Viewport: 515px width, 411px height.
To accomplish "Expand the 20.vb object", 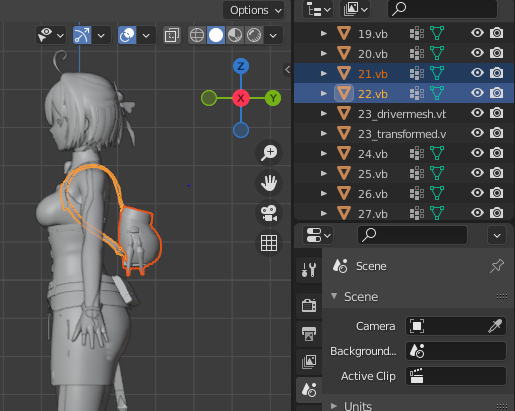I will [324, 53].
